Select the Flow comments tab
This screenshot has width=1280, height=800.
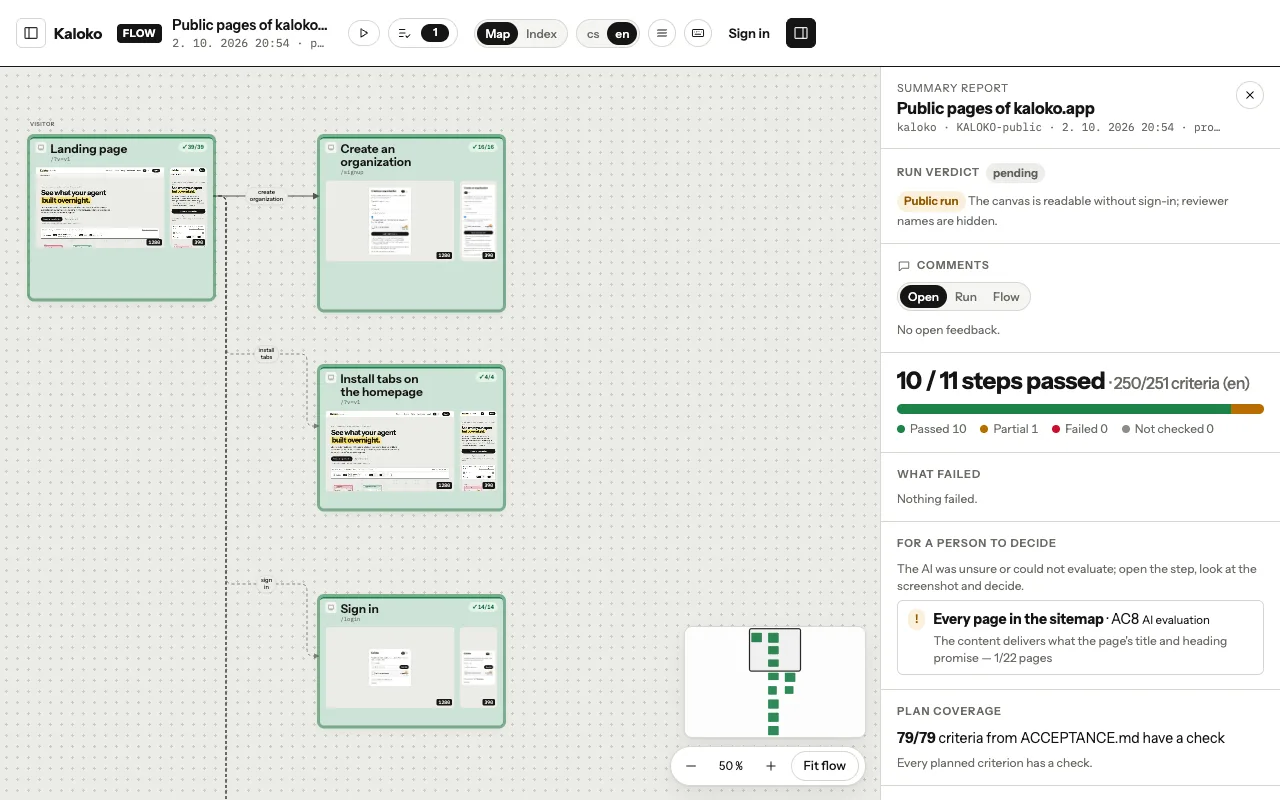click(x=1006, y=297)
